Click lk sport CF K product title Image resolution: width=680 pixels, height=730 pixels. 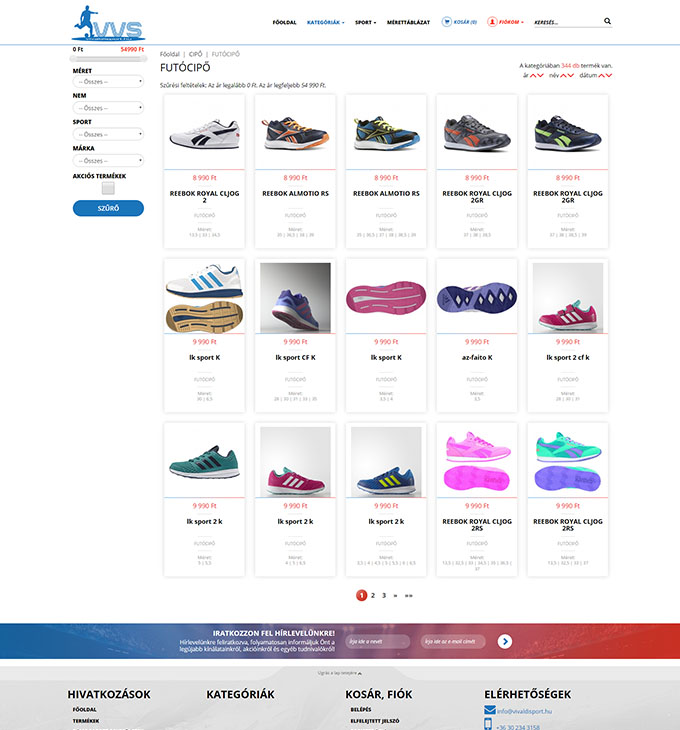(x=295, y=358)
